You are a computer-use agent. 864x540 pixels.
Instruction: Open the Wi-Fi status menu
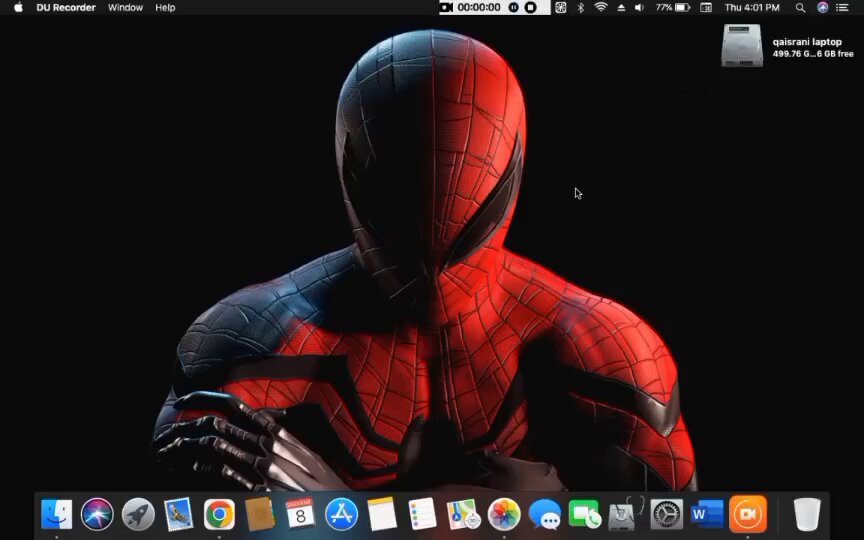(601, 8)
